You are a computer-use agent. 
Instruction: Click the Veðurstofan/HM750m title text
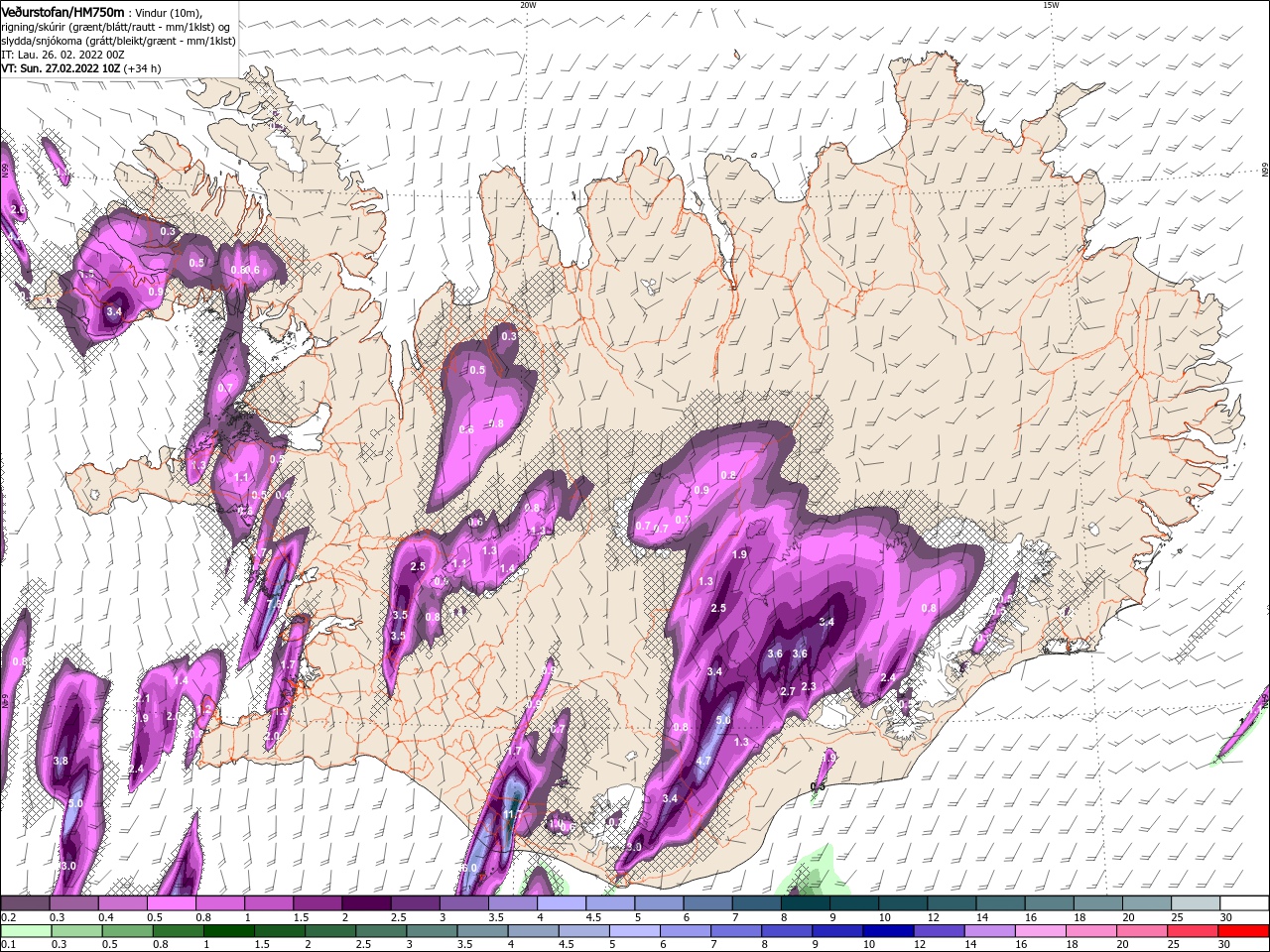tap(63, 11)
